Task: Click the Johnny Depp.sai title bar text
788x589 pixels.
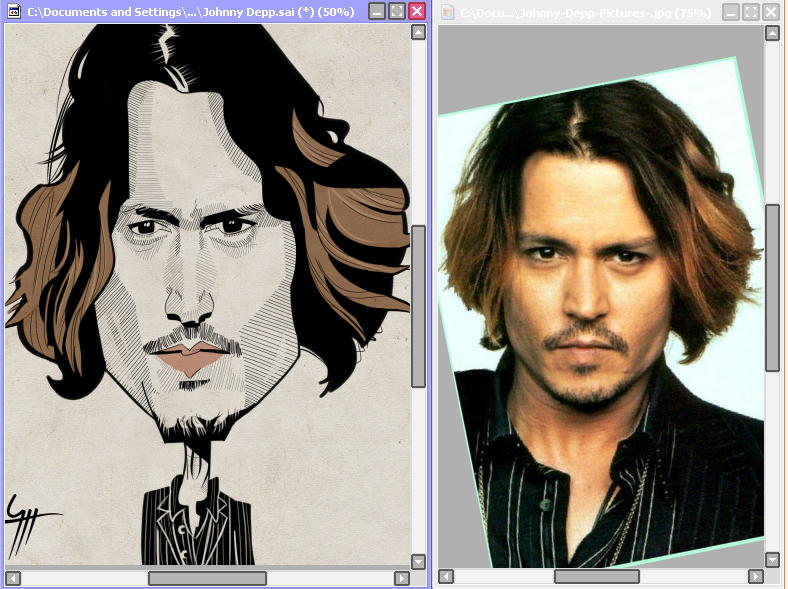Action: point(191,12)
